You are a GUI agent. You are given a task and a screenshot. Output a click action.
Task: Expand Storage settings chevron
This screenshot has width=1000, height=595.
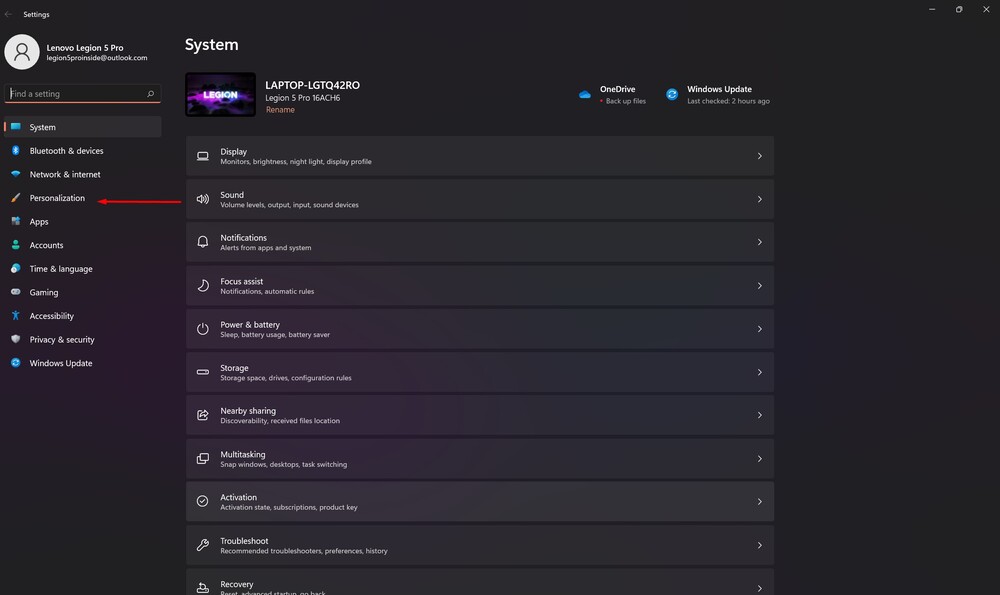tap(760, 372)
